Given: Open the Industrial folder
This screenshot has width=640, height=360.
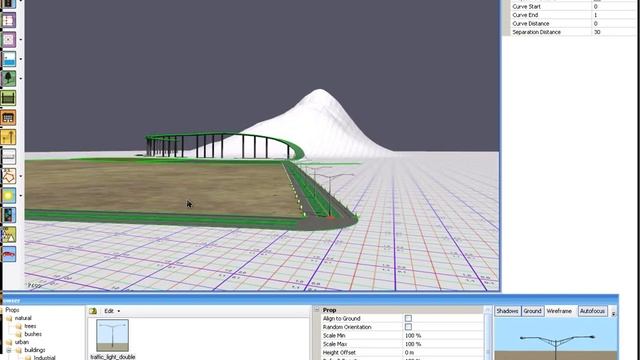Looking at the screenshot, I should pyautogui.click(x=44, y=358).
